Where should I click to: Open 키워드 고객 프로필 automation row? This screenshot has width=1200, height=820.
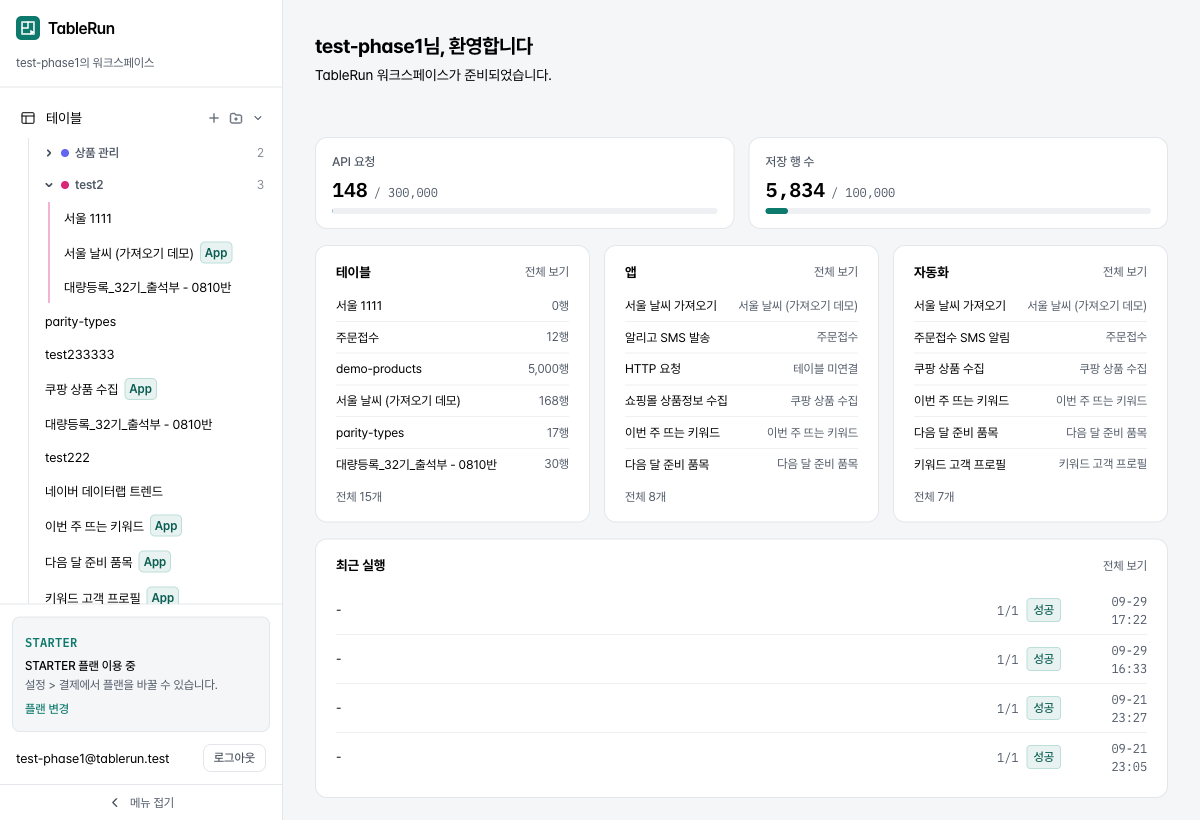1030,464
